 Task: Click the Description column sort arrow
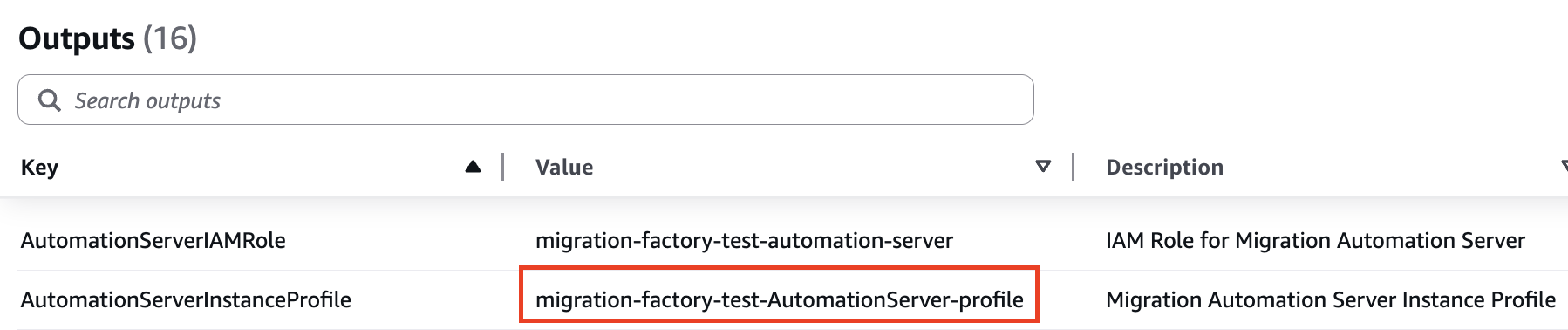pyautogui.click(x=1564, y=167)
